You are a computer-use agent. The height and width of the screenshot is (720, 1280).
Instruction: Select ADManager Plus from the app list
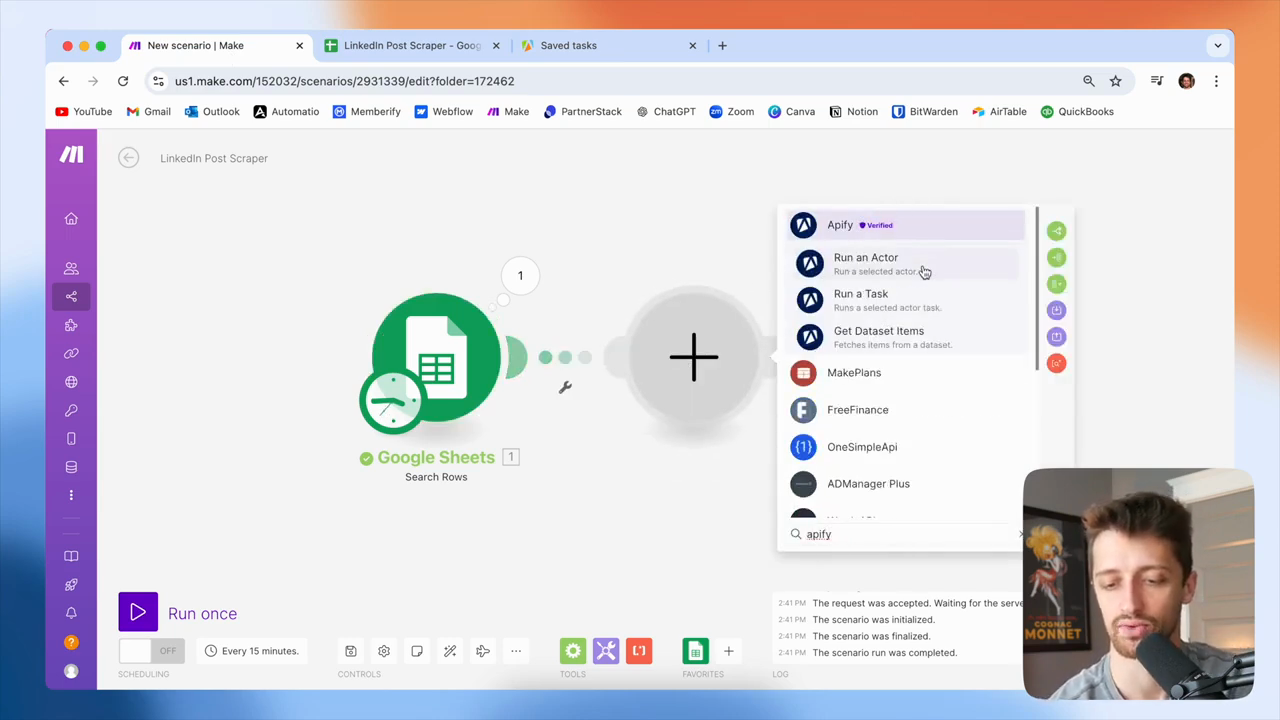click(x=907, y=484)
